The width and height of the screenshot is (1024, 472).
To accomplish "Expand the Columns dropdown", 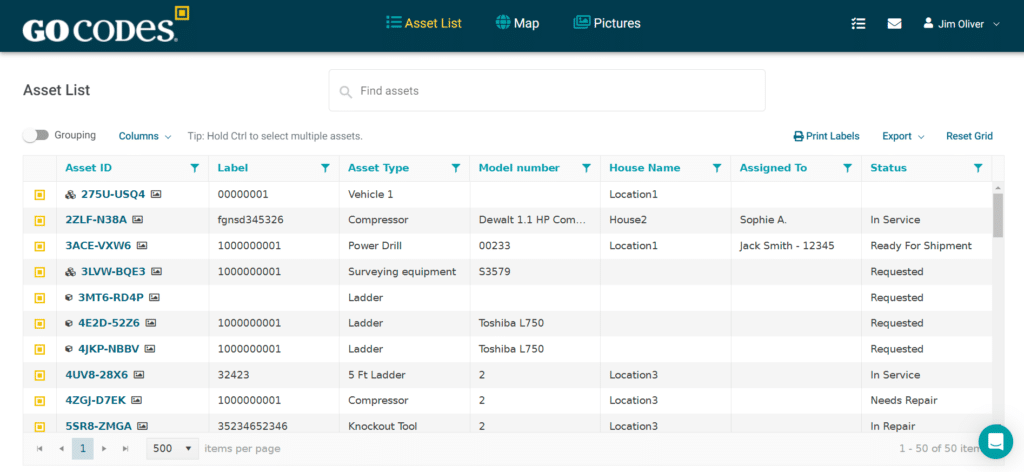I will point(144,136).
